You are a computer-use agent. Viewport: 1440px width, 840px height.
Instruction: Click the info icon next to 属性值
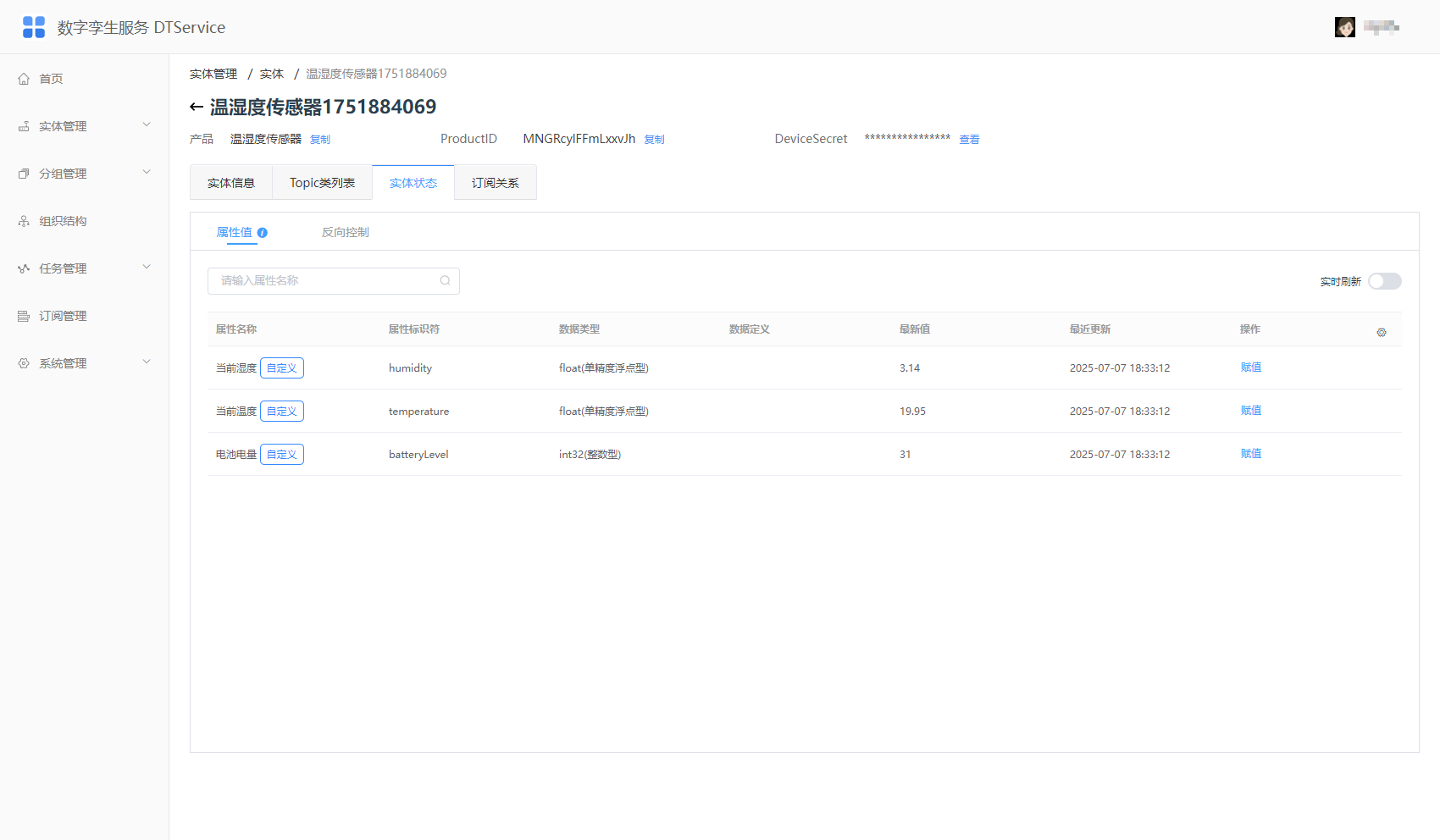pos(263,233)
